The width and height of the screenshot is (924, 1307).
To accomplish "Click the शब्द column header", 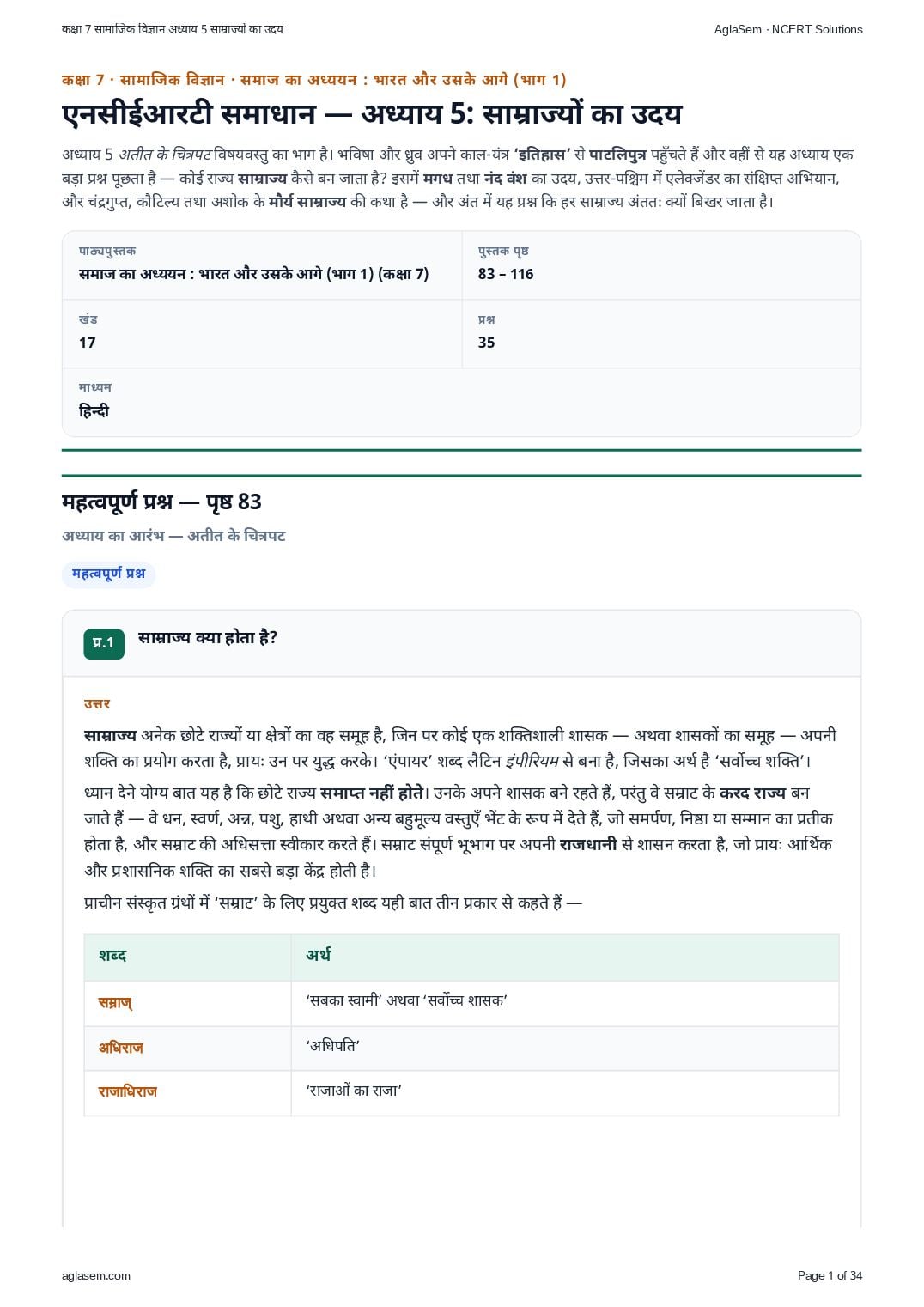I will click(112, 956).
